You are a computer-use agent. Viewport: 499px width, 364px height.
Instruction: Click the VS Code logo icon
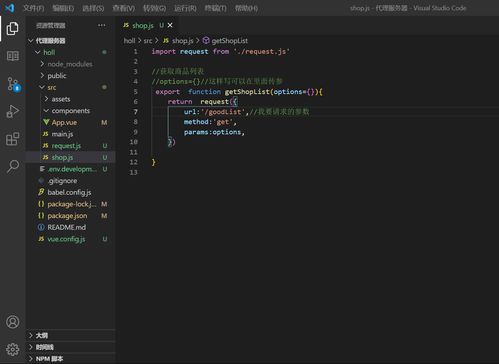9,8
